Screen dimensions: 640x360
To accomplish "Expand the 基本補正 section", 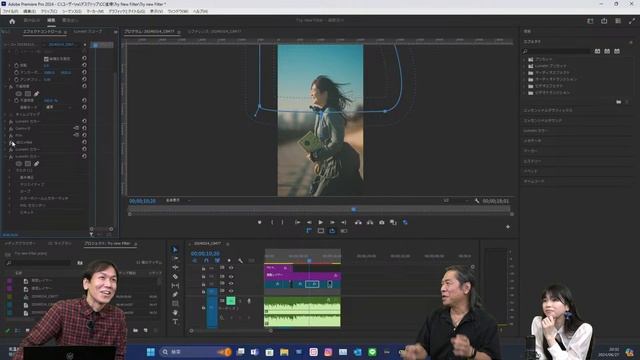I will point(10,178).
